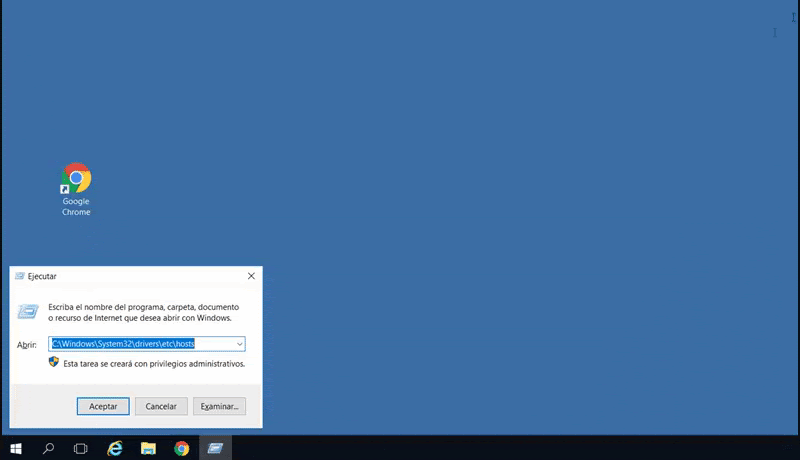Open Task View from the taskbar
The height and width of the screenshot is (460, 800).
(x=81, y=448)
